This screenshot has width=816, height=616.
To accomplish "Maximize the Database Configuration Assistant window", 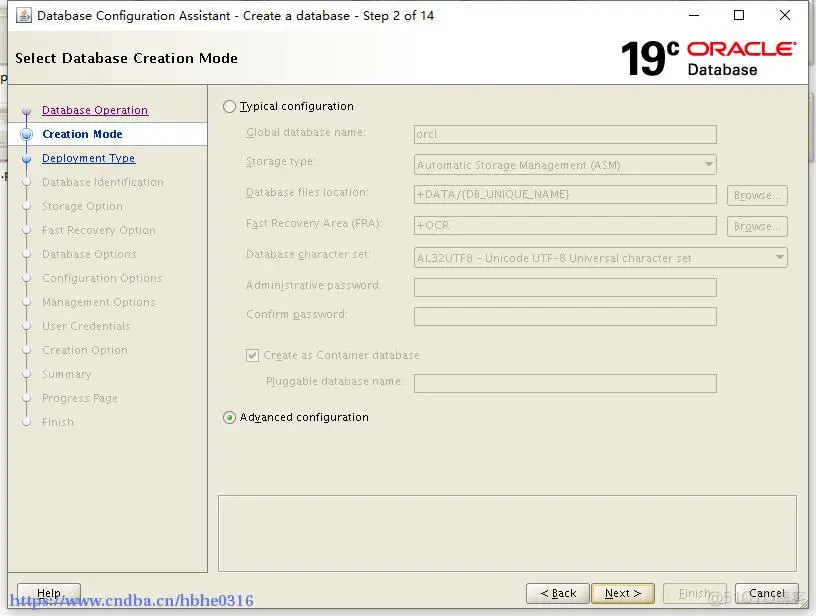I will point(738,16).
